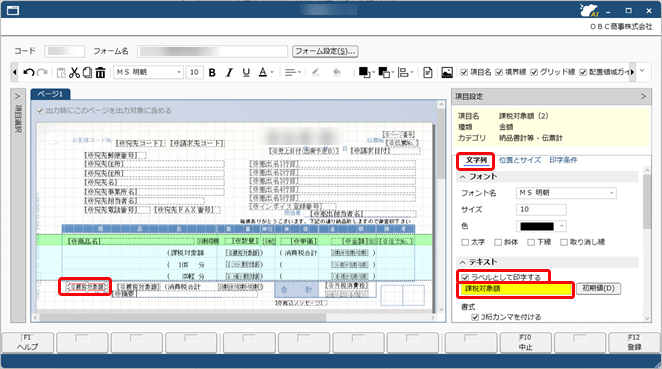This screenshot has width=662, height=369.
Task: Open the application window icon menu
Action: (13, 10)
